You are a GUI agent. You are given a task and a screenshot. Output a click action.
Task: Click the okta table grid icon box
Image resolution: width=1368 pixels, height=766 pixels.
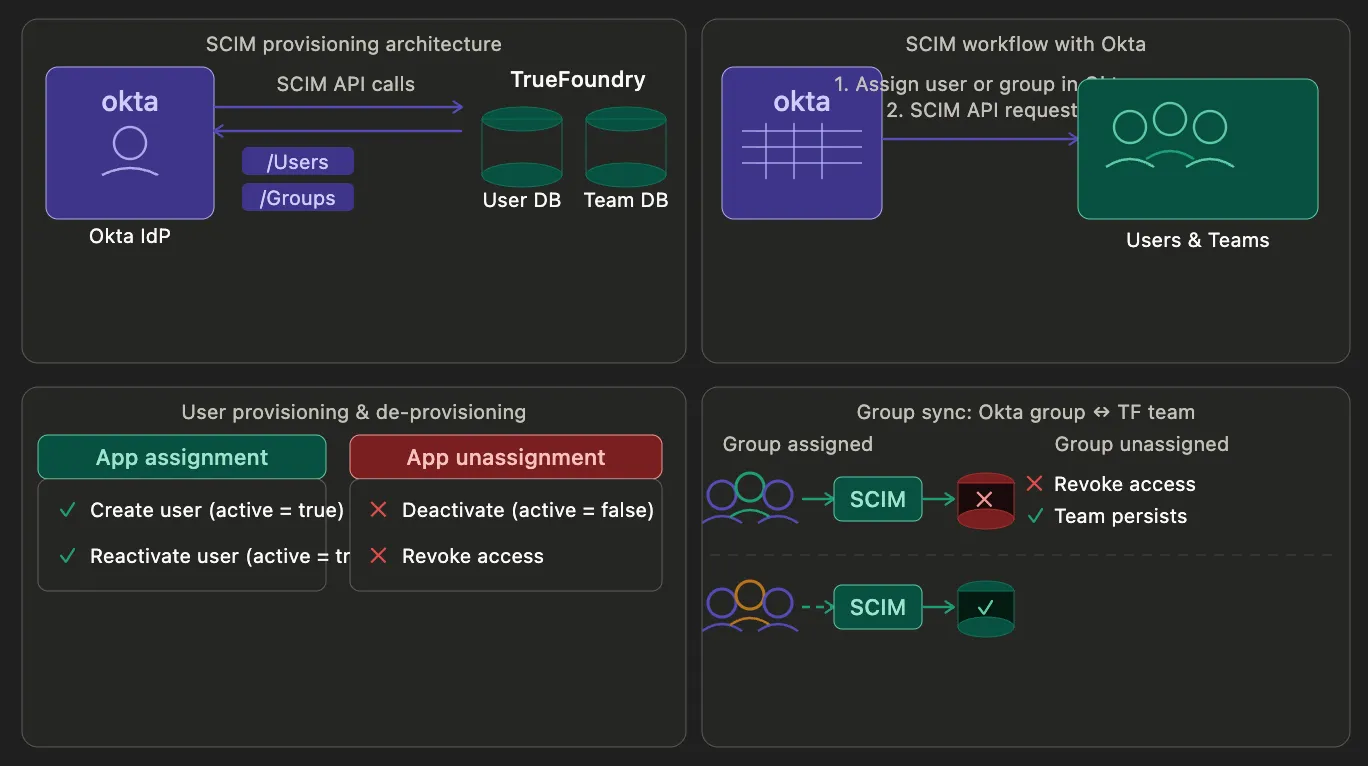click(x=802, y=143)
